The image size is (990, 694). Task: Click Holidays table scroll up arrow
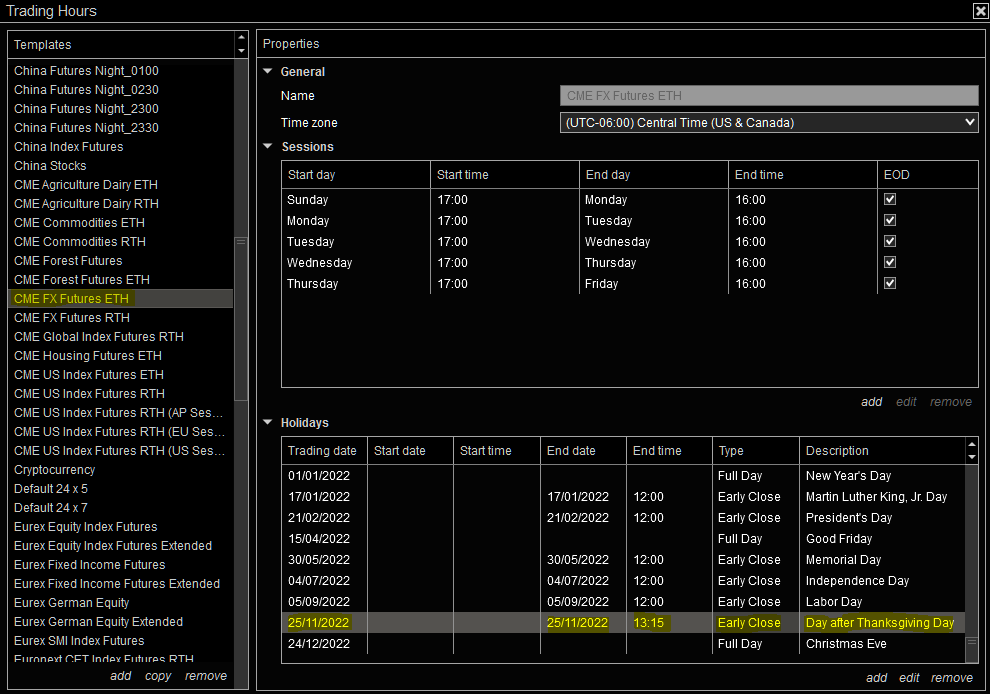click(x=971, y=445)
